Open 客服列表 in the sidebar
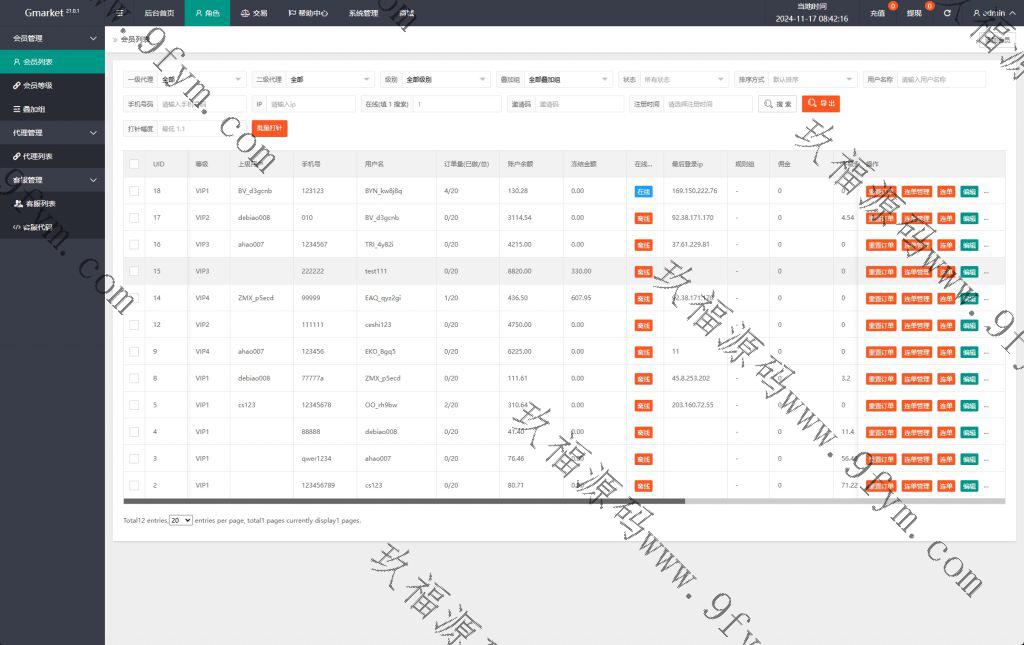Screen dimensions: 1024x645 click(x=38, y=203)
